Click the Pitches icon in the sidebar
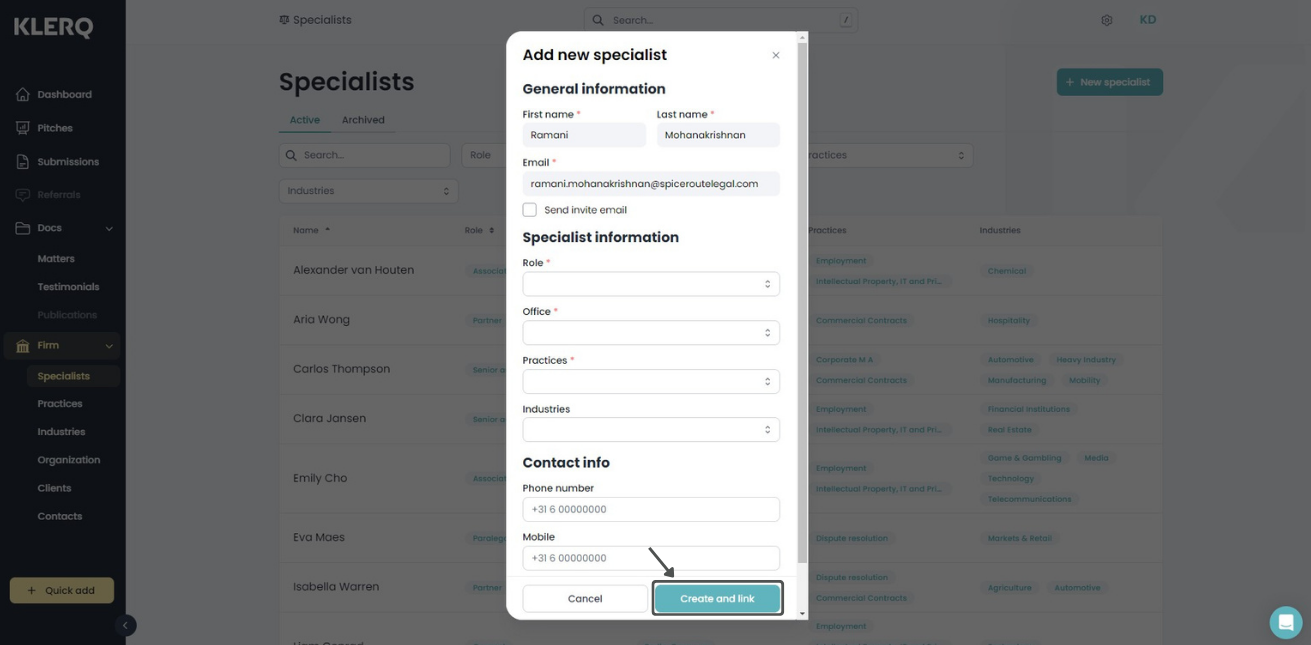 (x=23, y=128)
